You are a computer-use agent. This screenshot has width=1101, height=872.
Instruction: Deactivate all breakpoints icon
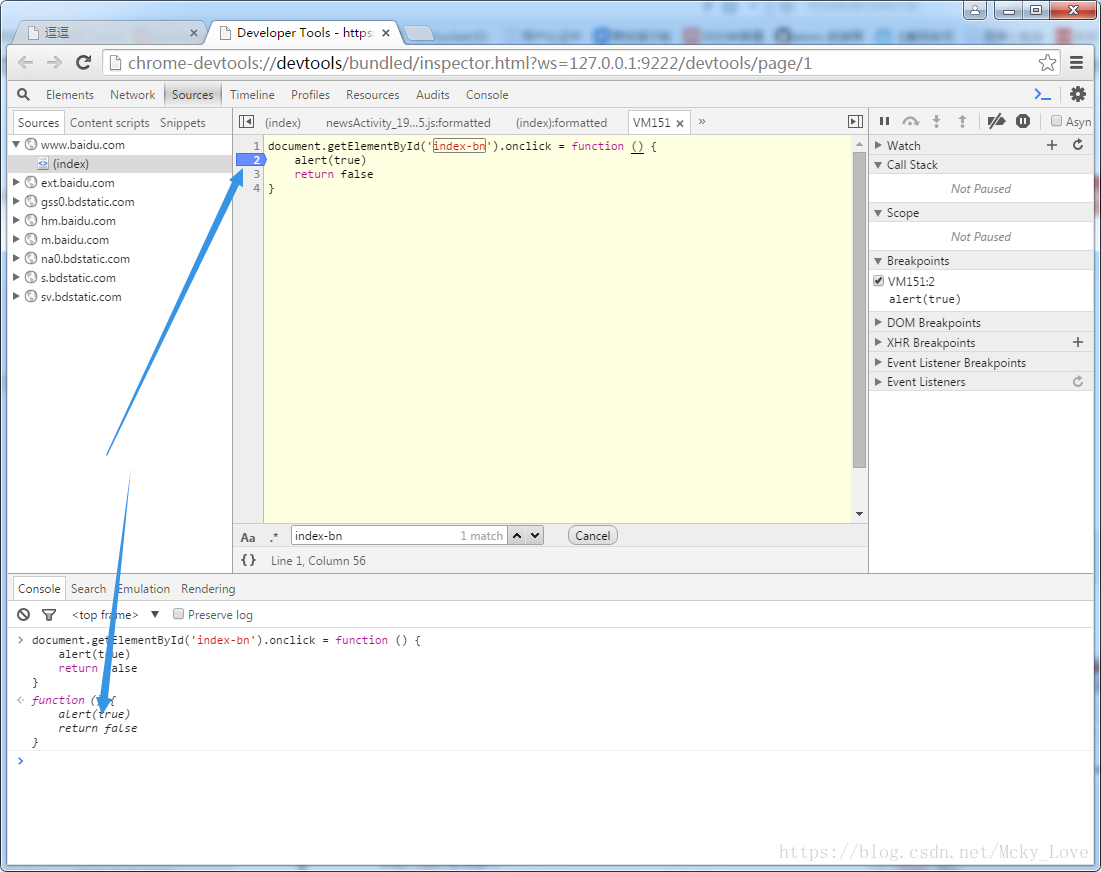[x=996, y=121]
